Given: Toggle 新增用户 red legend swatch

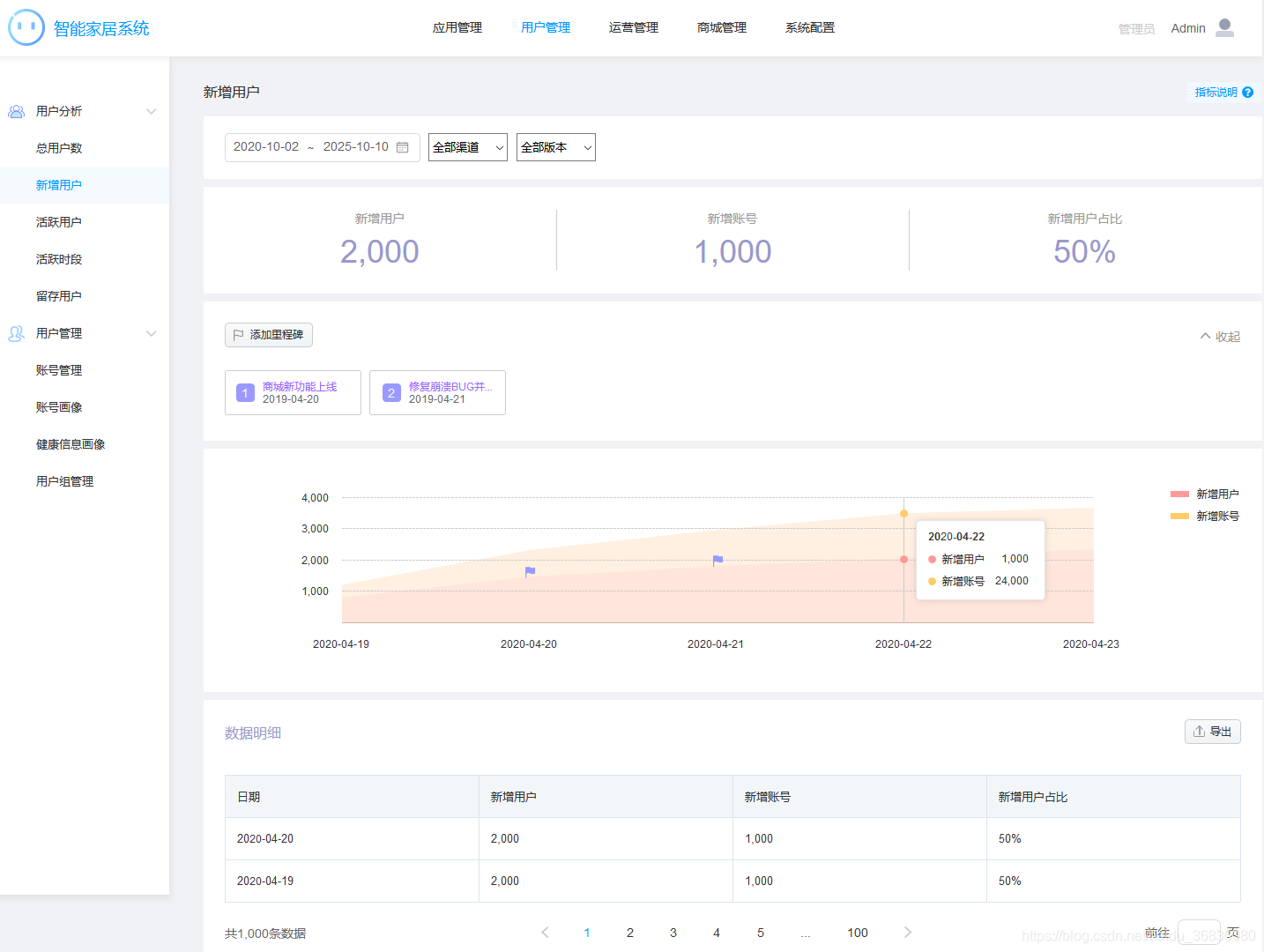Looking at the screenshot, I should click(x=1179, y=495).
